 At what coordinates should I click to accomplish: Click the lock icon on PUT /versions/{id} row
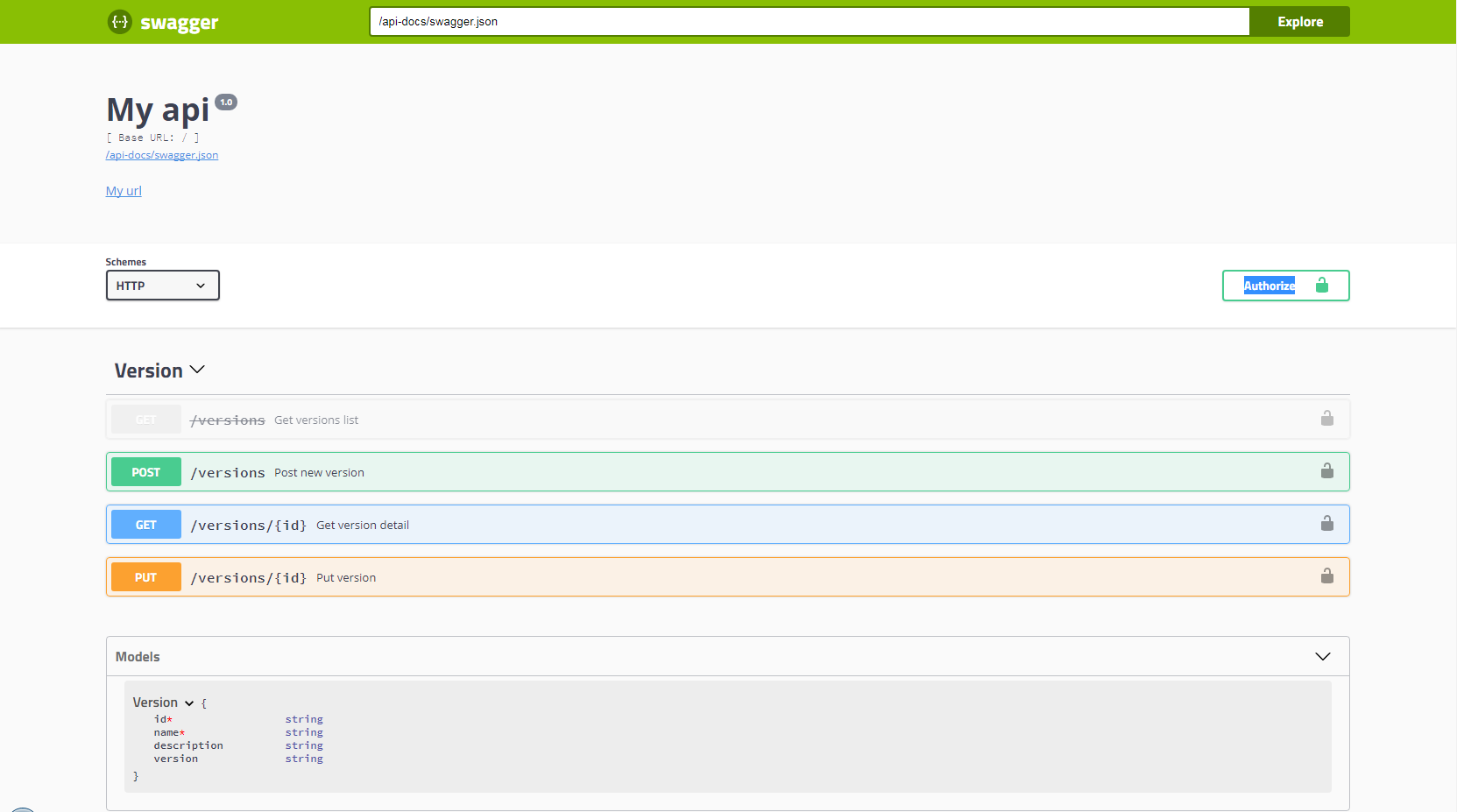(x=1326, y=576)
